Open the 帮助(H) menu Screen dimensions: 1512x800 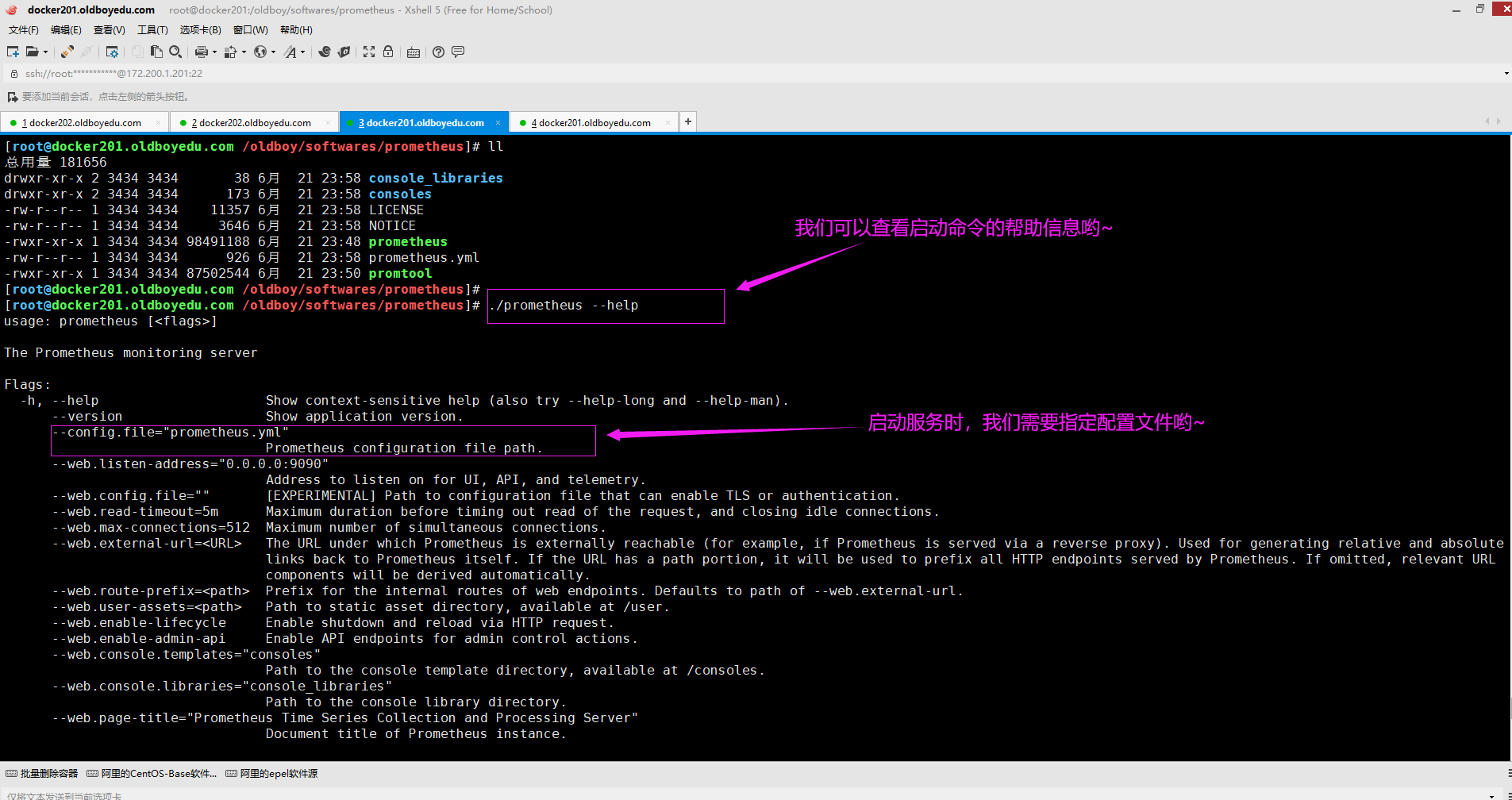click(296, 30)
